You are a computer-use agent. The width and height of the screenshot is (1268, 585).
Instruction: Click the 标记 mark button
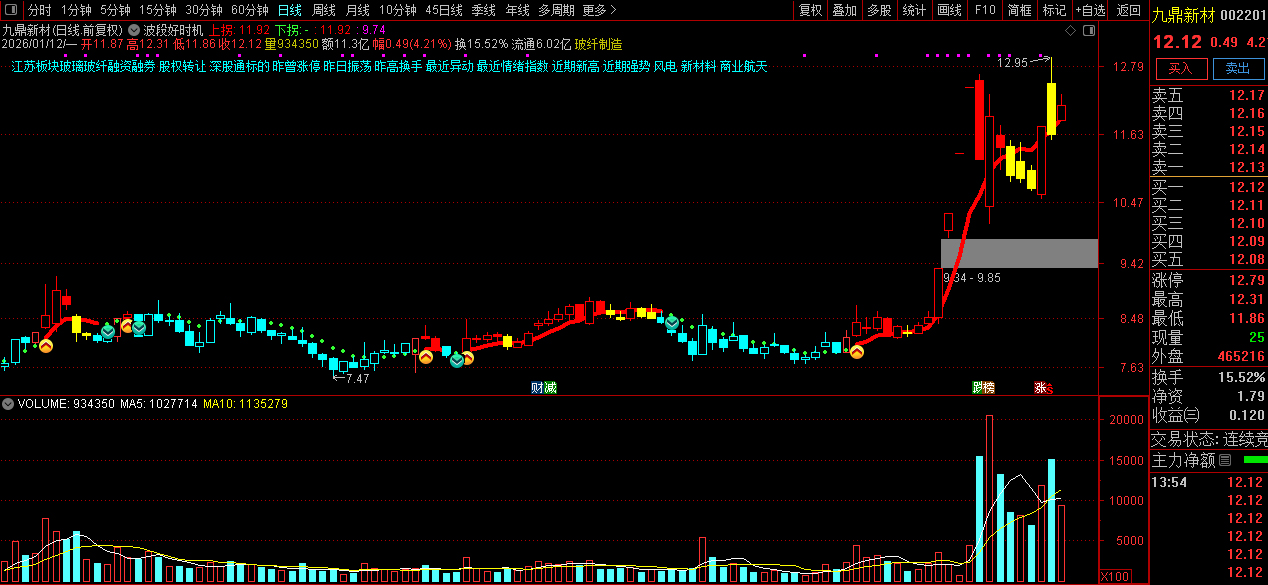(1054, 10)
